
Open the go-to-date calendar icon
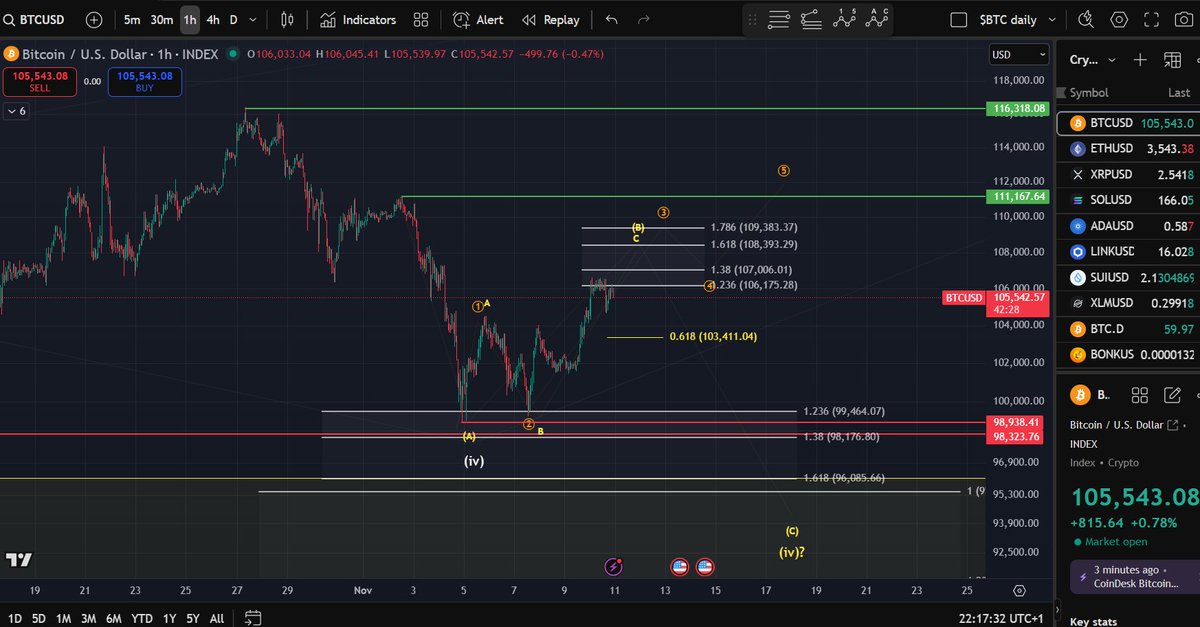pyautogui.click(x=253, y=617)
